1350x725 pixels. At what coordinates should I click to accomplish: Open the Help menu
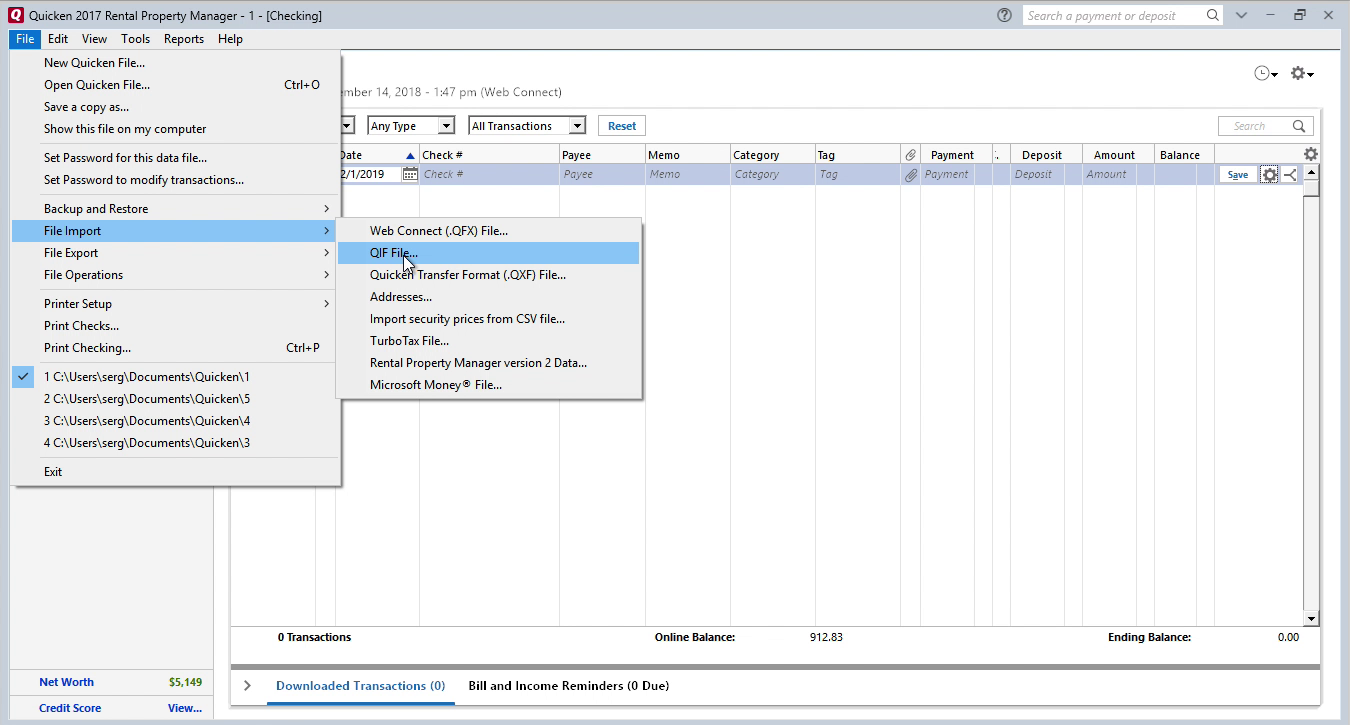(230, 39)
